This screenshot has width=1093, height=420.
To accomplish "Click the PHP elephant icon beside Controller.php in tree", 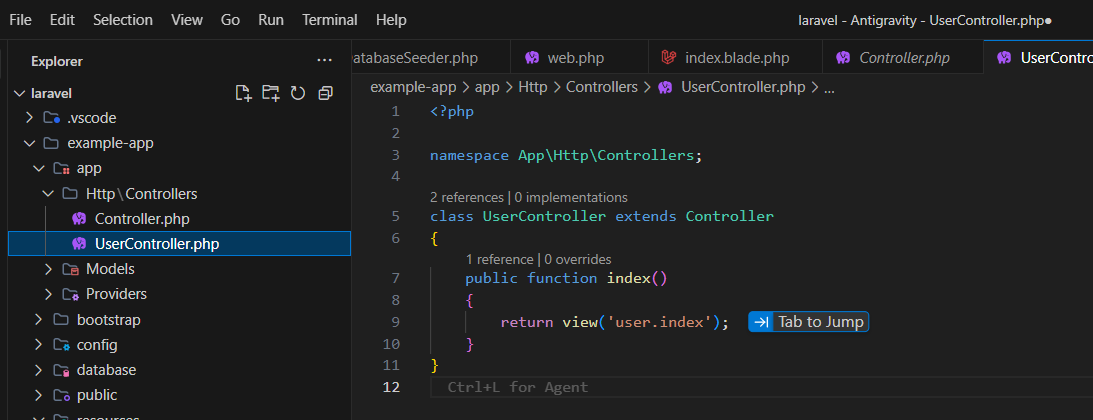I will pos(79,219).
